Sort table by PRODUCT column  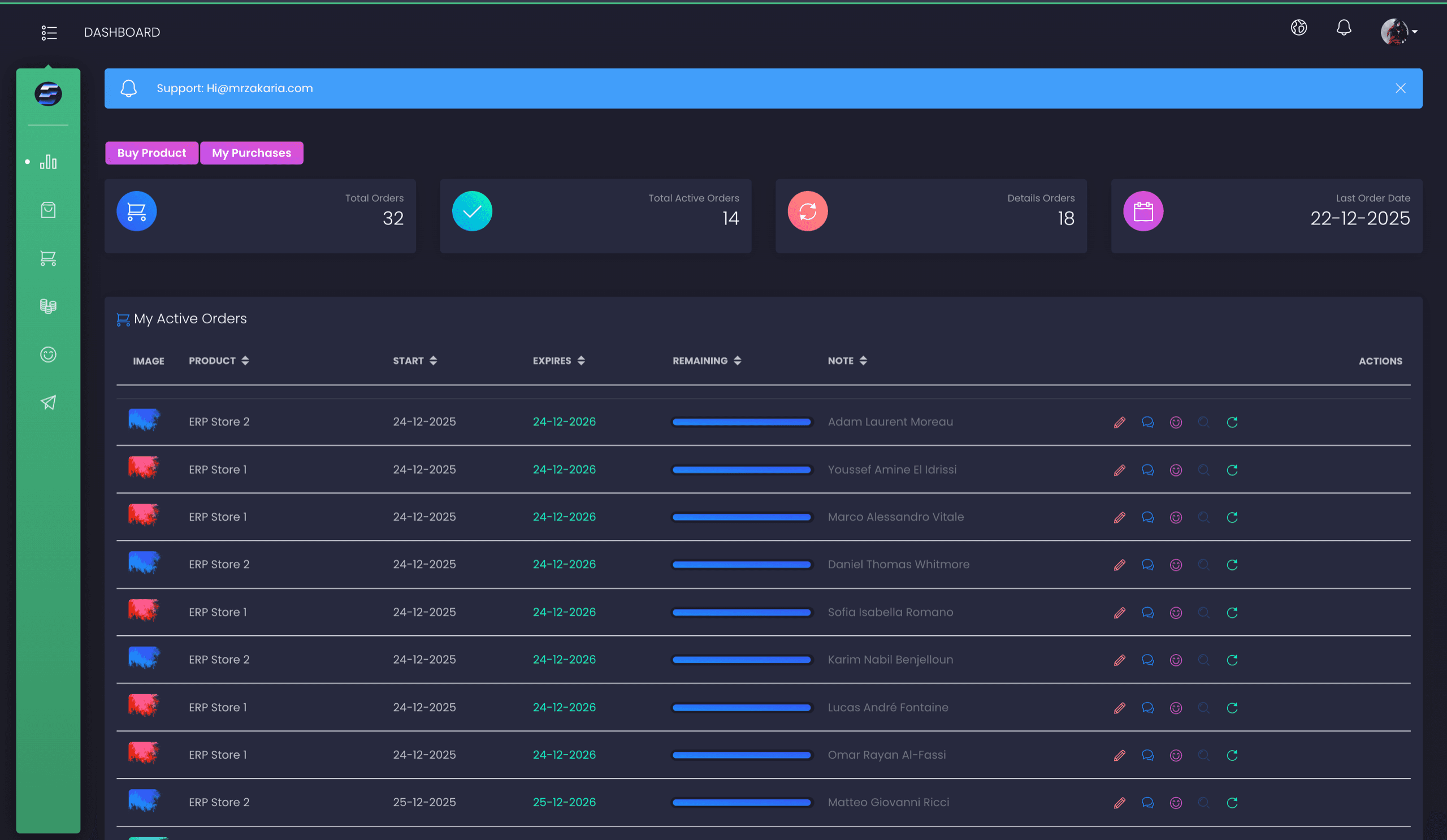(219, 361)
